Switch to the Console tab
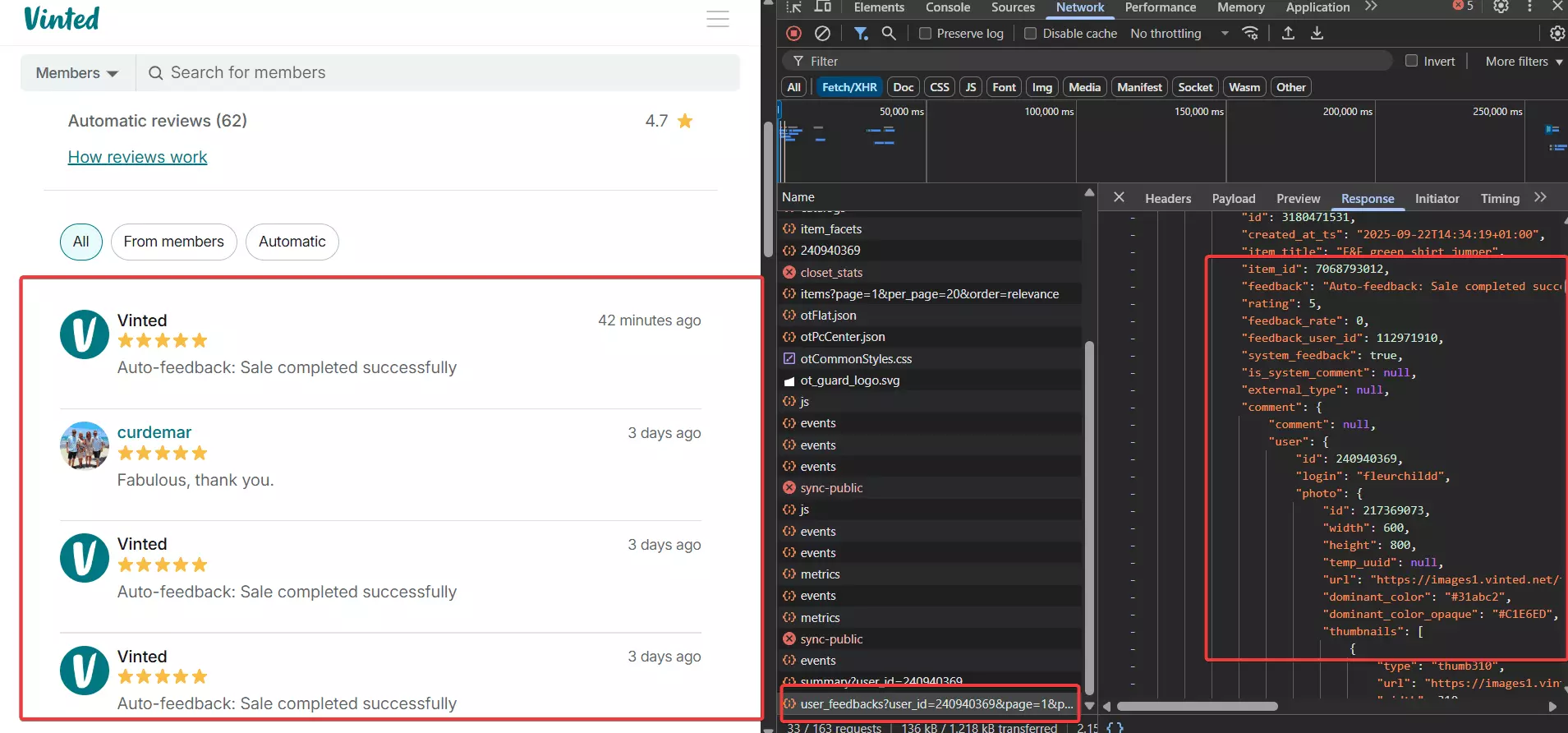1568x733 pixels. (x=948, y=7)
